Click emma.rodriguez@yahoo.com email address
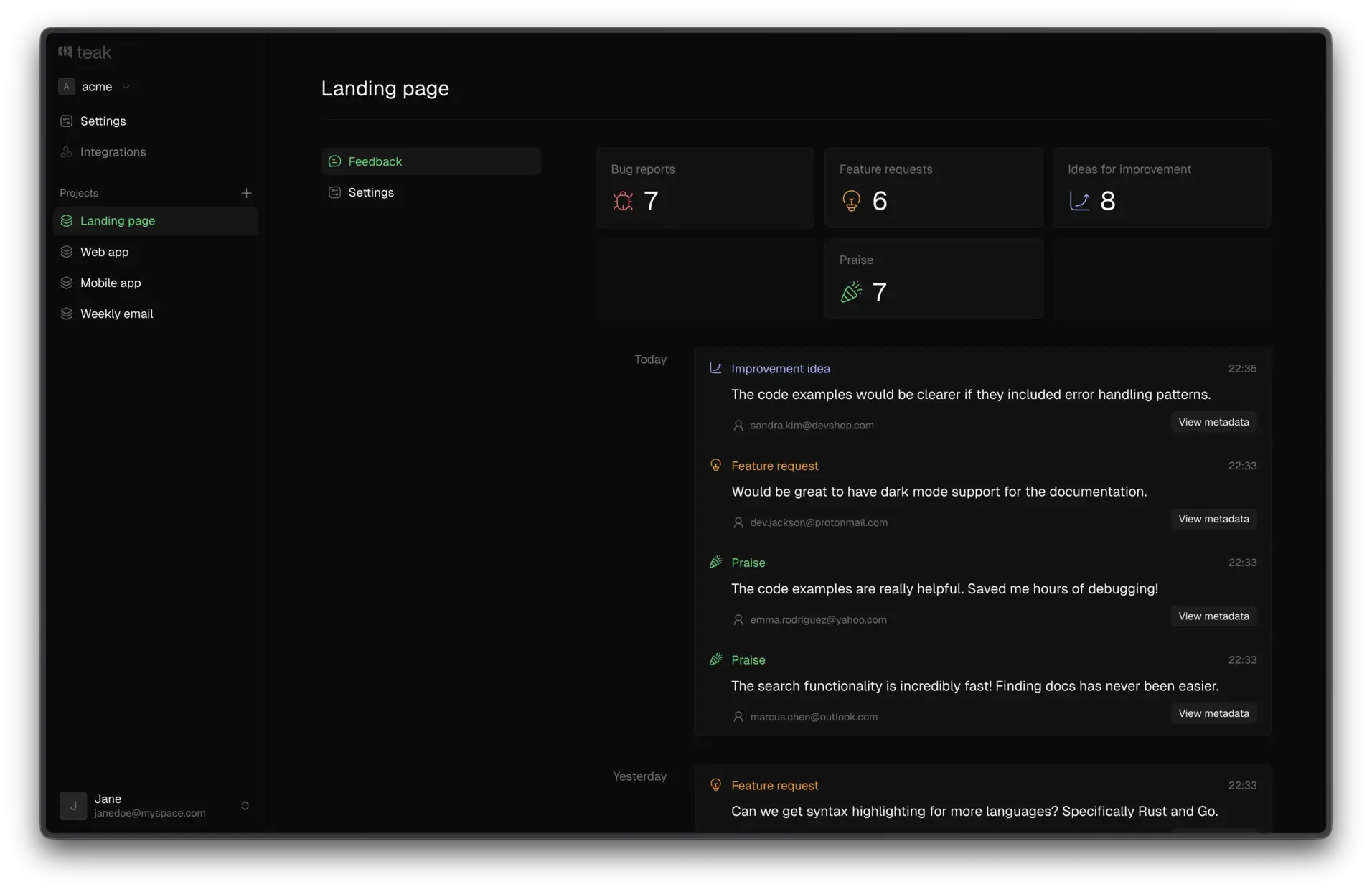 point(818,619)
